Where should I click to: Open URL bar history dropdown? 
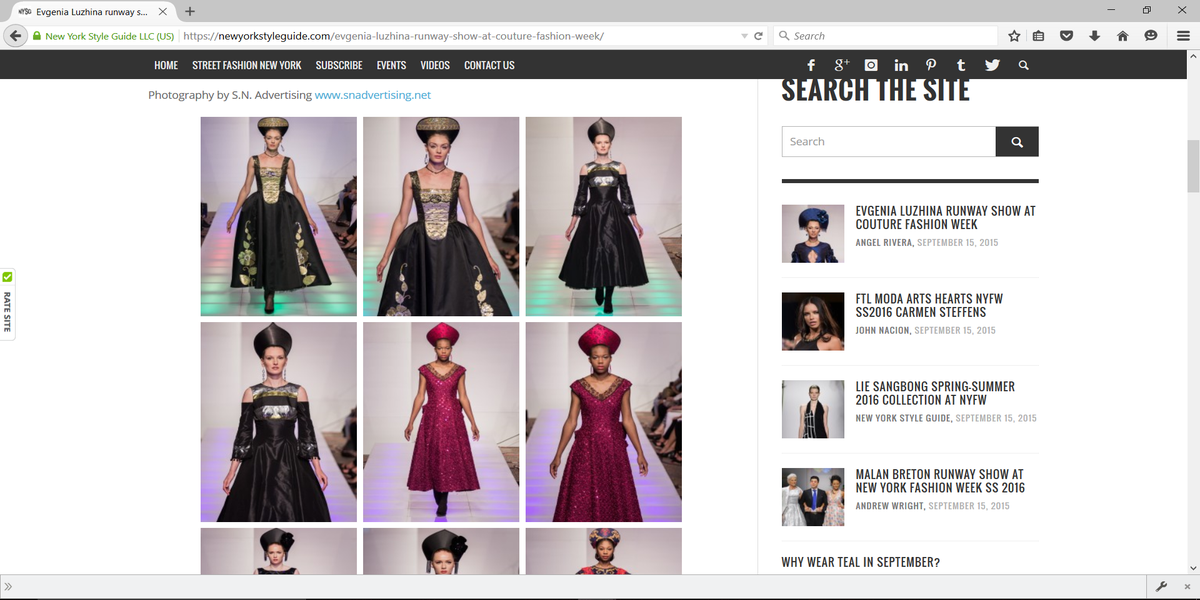(x=744, y=36)
